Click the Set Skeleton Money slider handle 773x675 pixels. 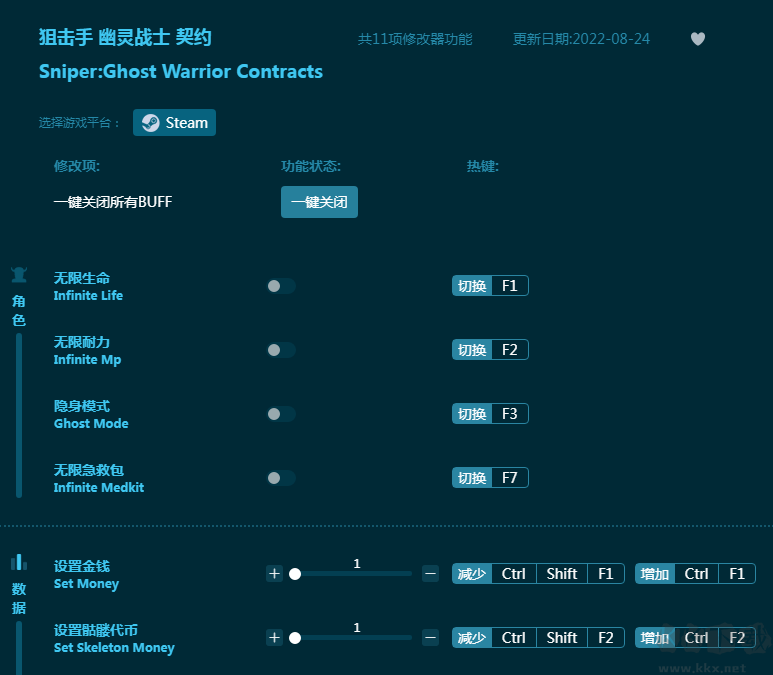pos(295,638)
